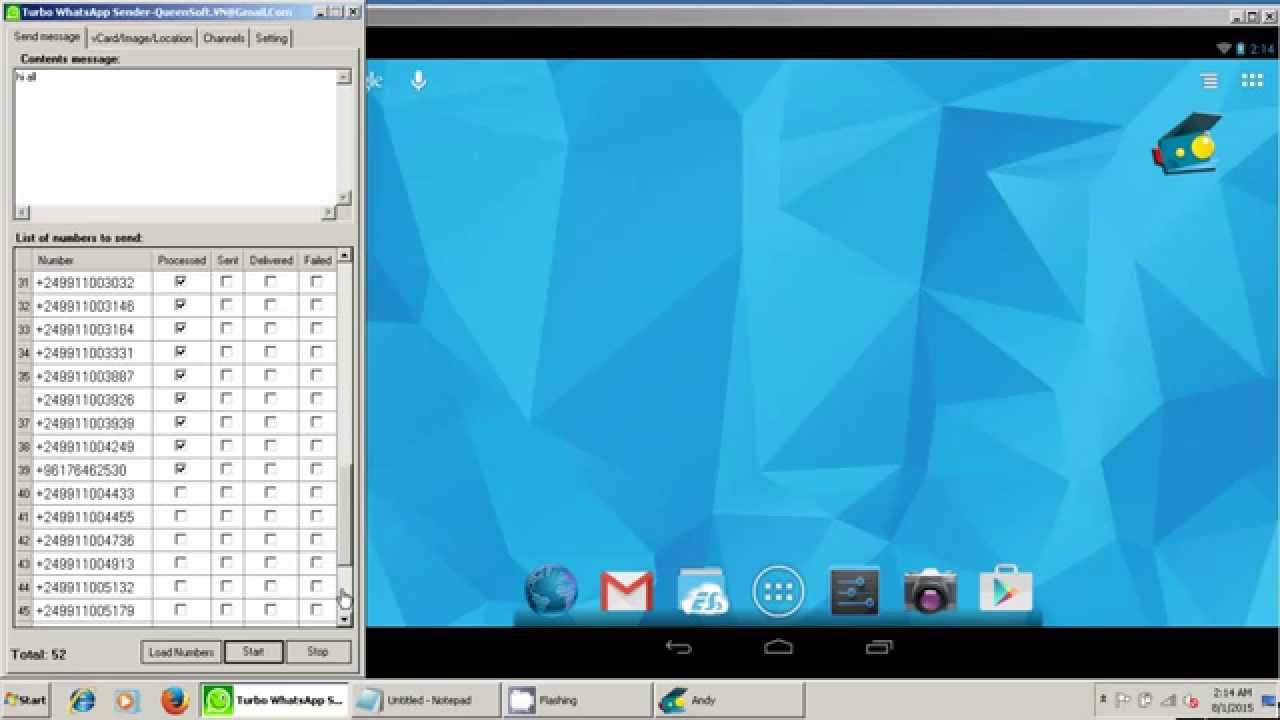The image size is (1280, 720).
Task: Click the Number column header
Action: click(x=92, y=260)
